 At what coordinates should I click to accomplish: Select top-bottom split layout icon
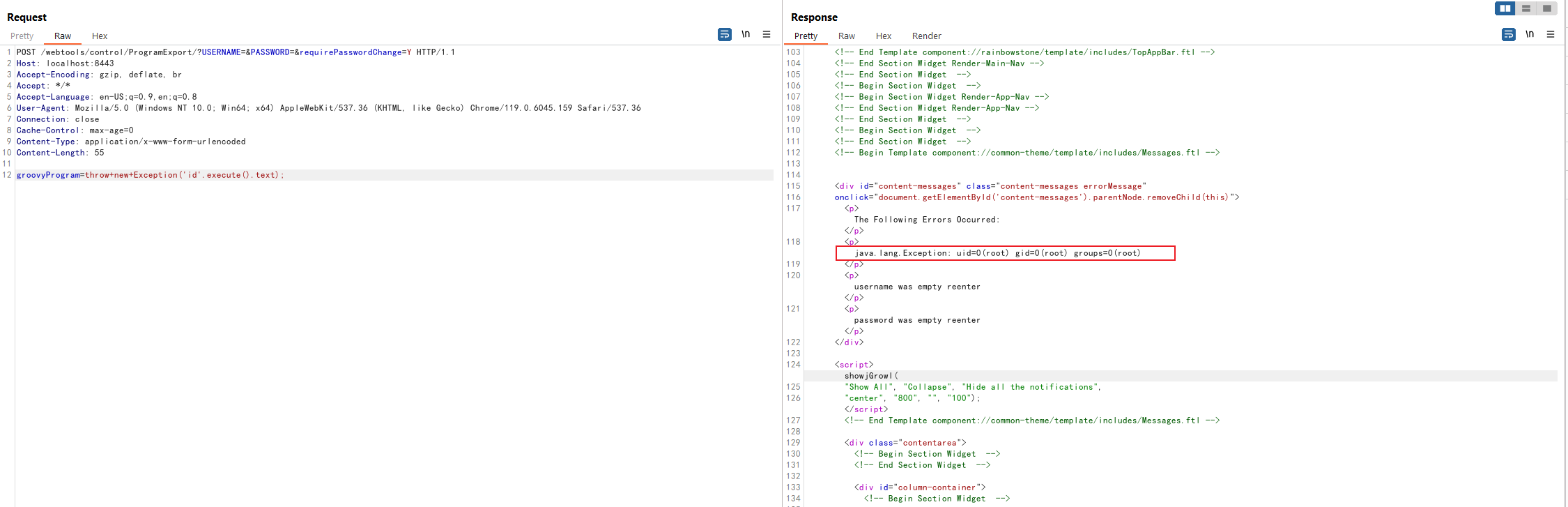(x=1526, y=8)
